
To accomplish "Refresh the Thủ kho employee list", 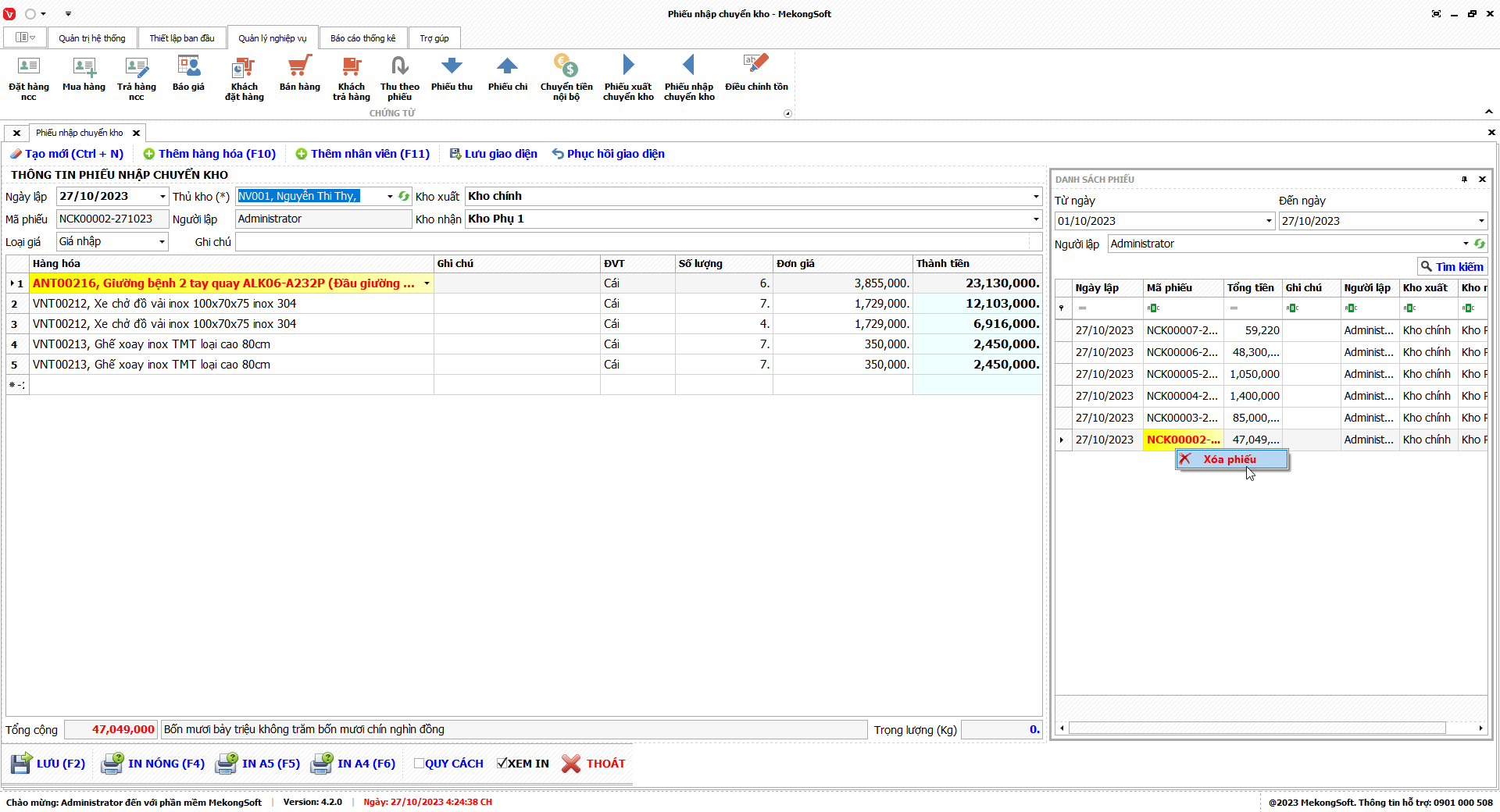I will [404, 197].
